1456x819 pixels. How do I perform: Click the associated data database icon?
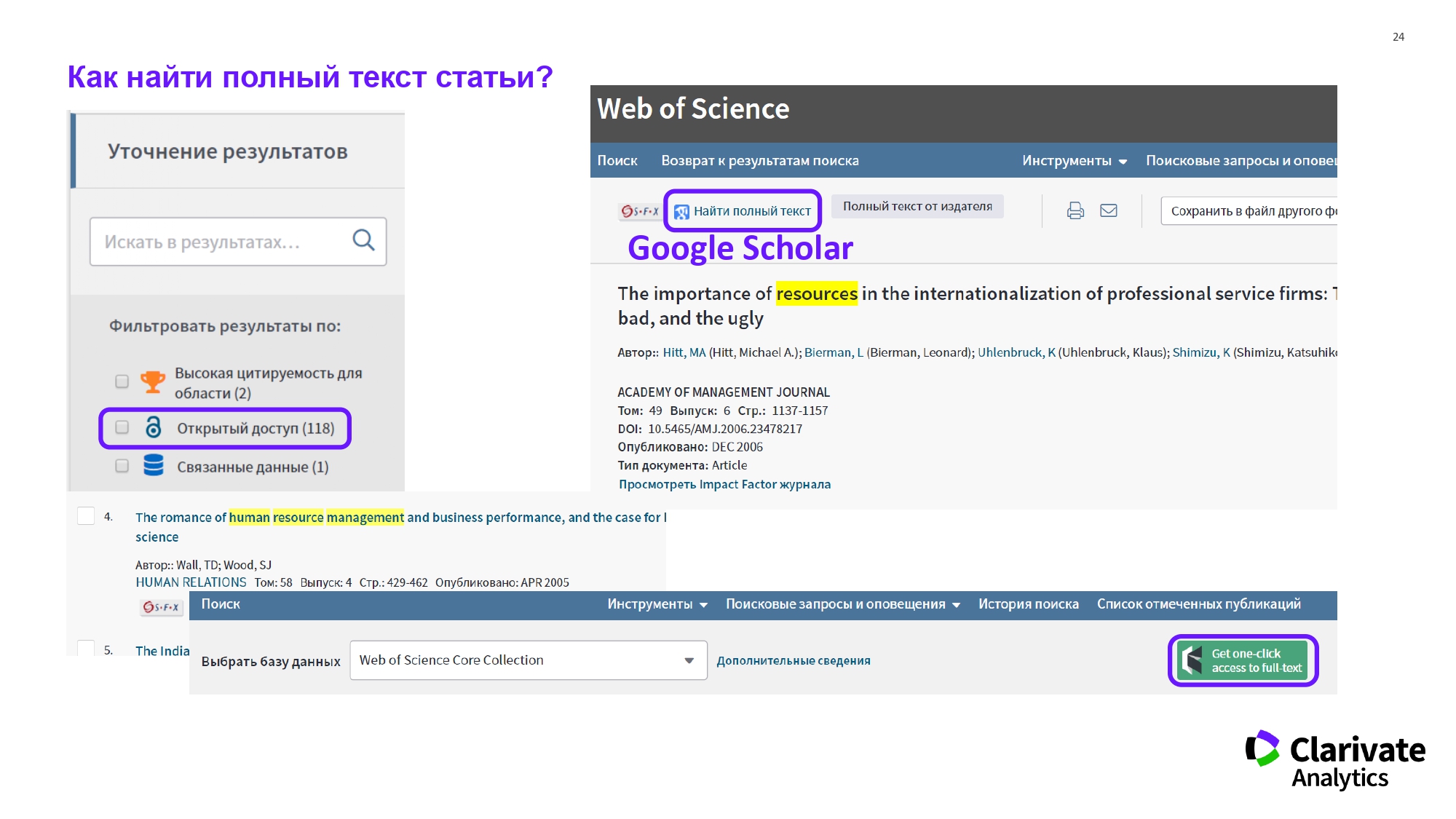[x=153, y=465]
